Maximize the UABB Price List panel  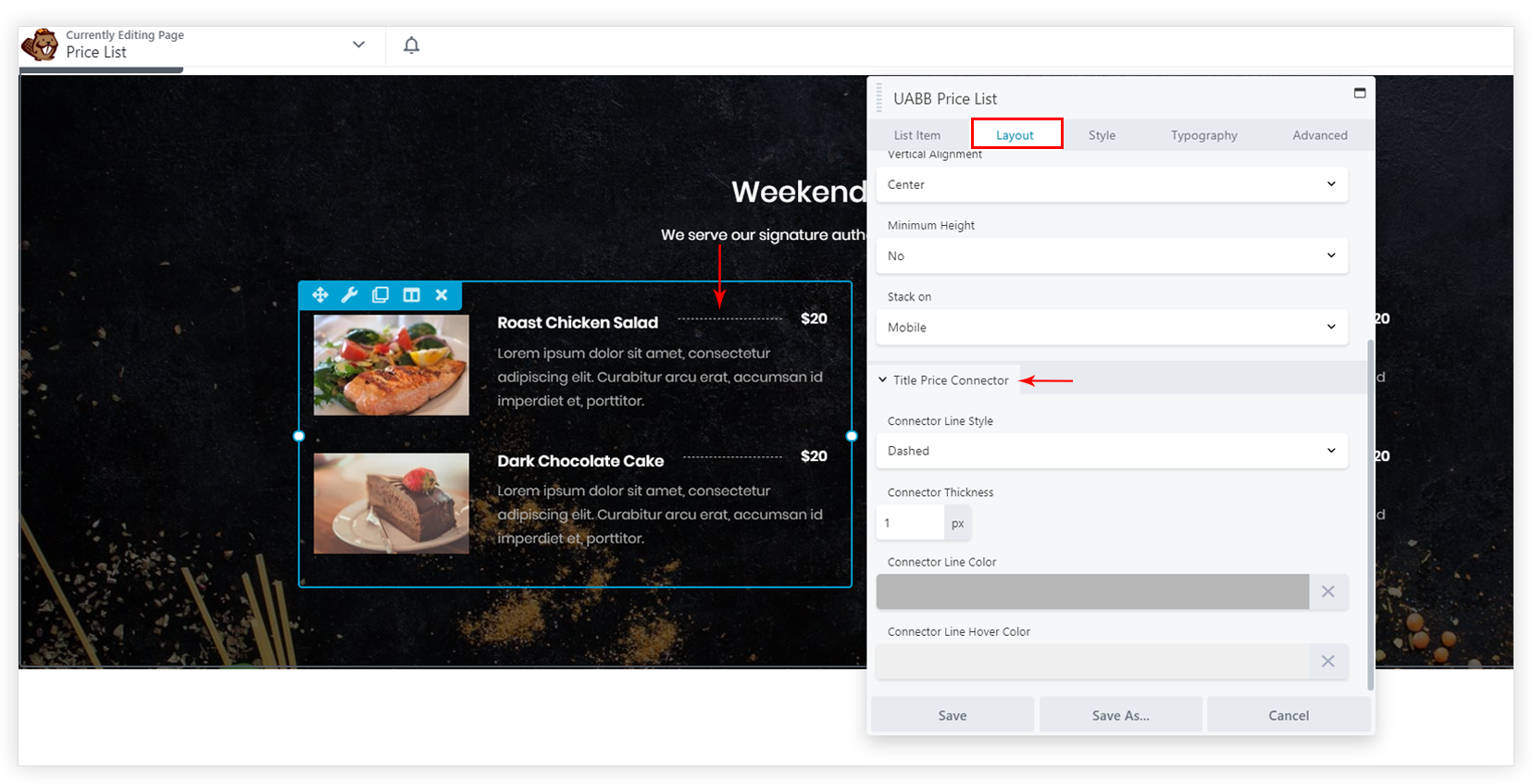[1360, 93]
